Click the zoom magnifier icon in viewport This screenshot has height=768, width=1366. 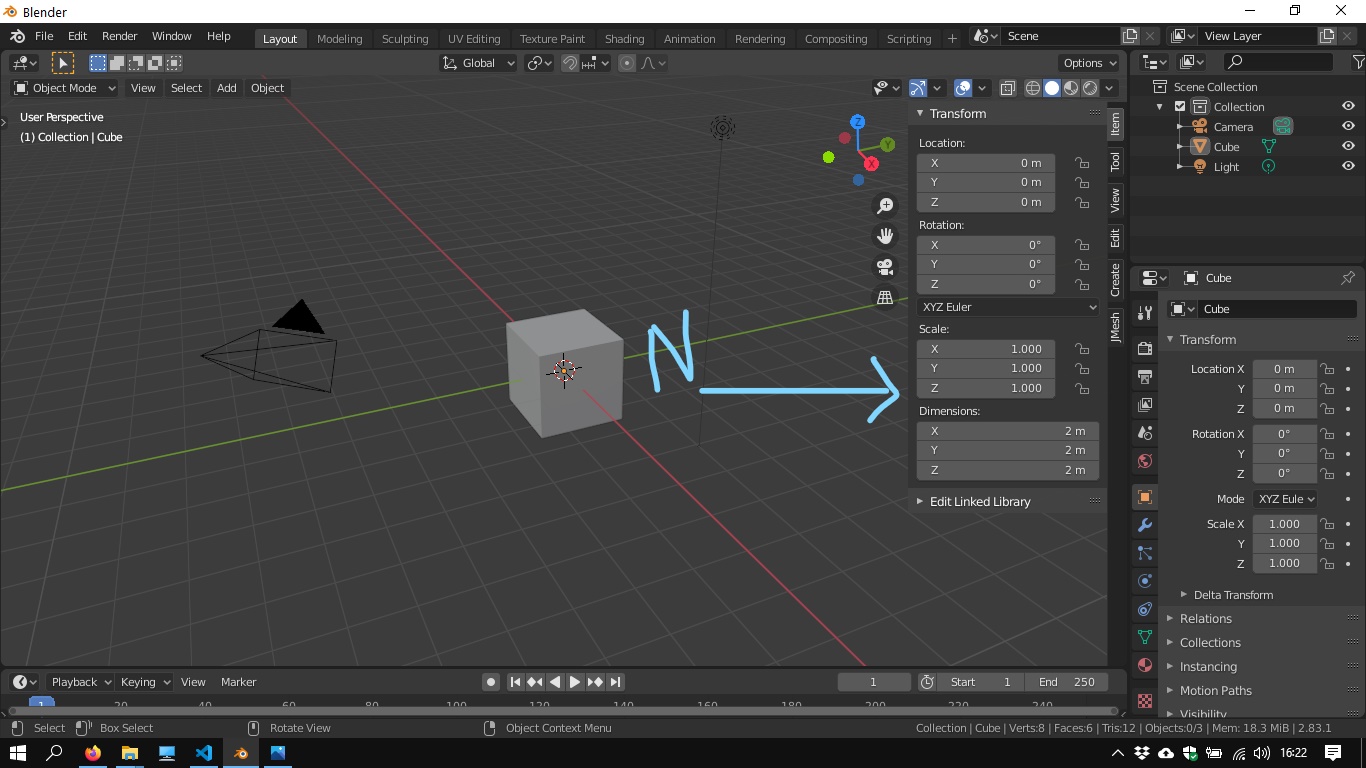click(x=885, y=206)
